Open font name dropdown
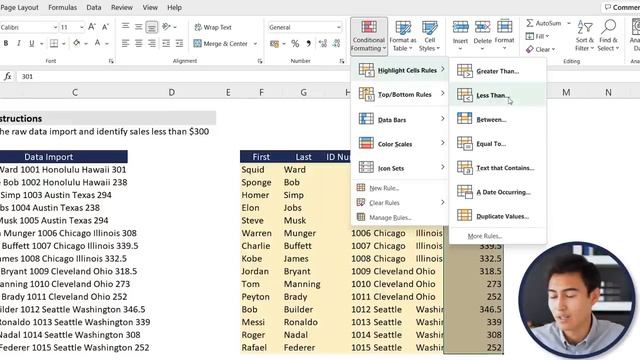Viewport: 640px width, 360px height. coord(56,27)
